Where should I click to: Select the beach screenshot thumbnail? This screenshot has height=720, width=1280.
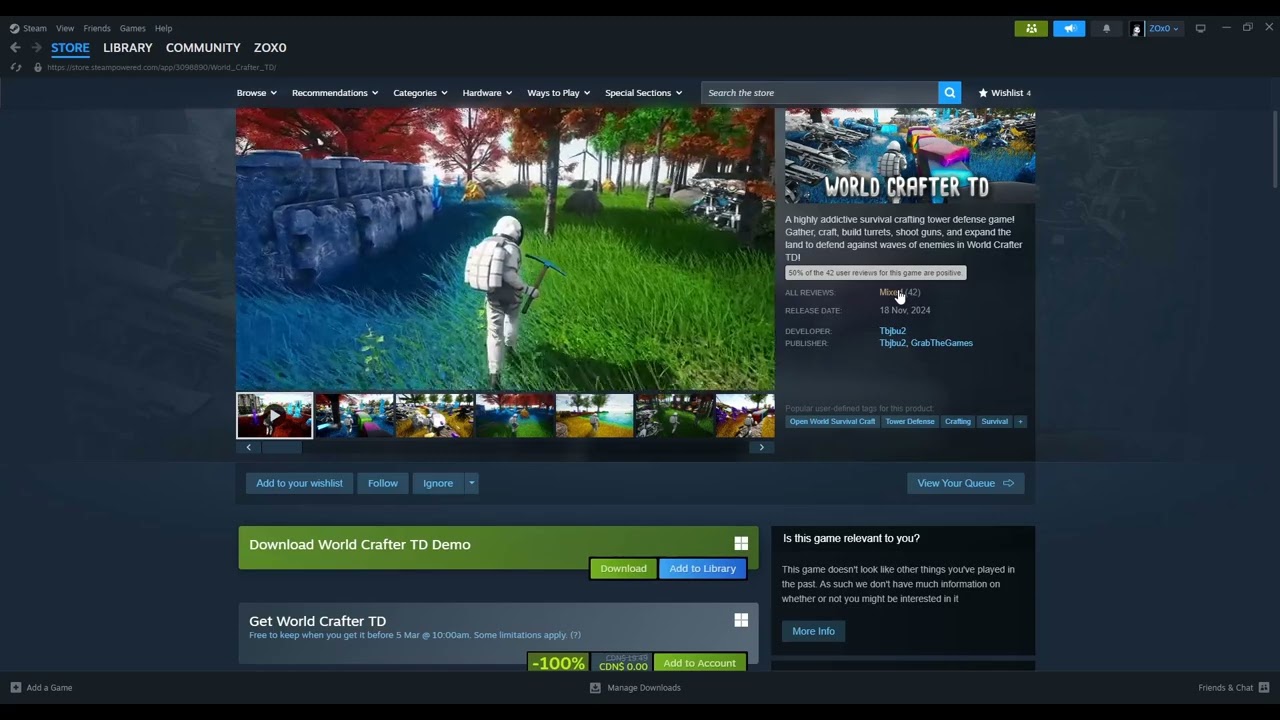(x=594, y=415)
